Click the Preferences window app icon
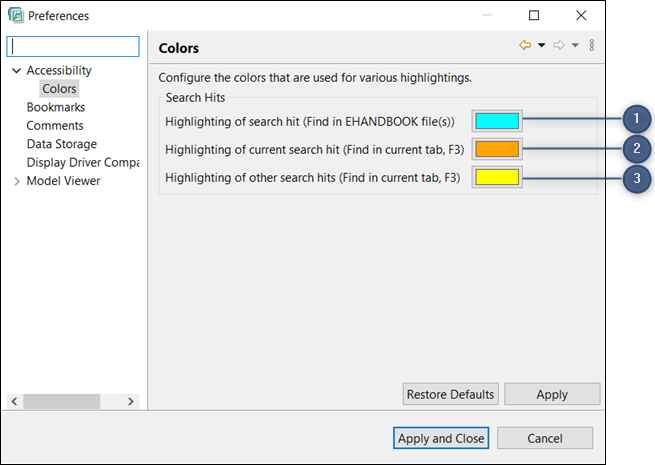The height and width of the screenshot is (465, 655). [14, 16]
